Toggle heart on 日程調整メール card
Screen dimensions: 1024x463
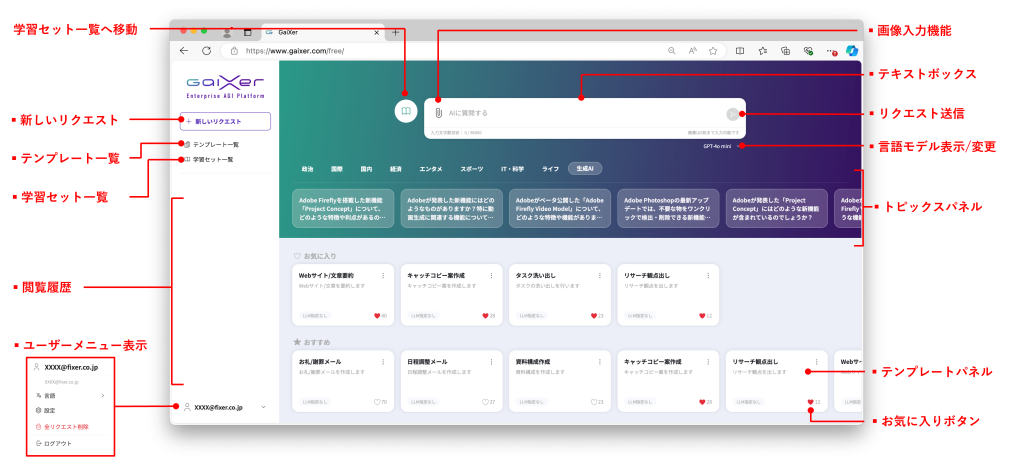[x=484, y=402]
